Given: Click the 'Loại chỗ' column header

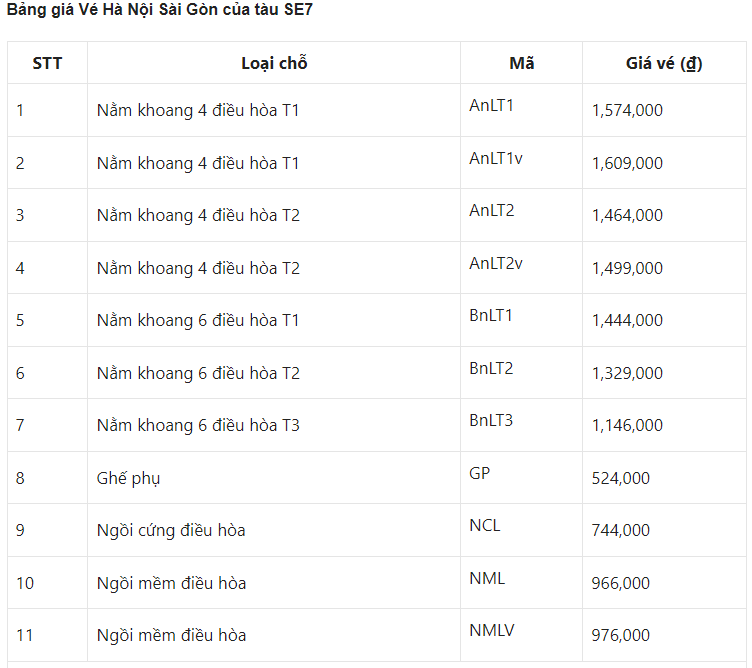Looking at the screenshot, I should (x=273, y=63).
